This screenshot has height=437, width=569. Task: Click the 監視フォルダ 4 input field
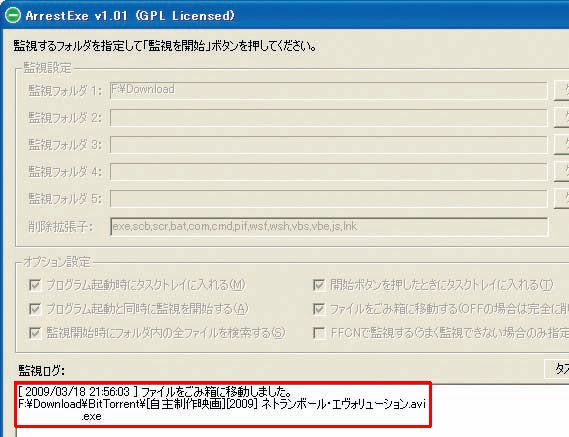pos(328,172)
